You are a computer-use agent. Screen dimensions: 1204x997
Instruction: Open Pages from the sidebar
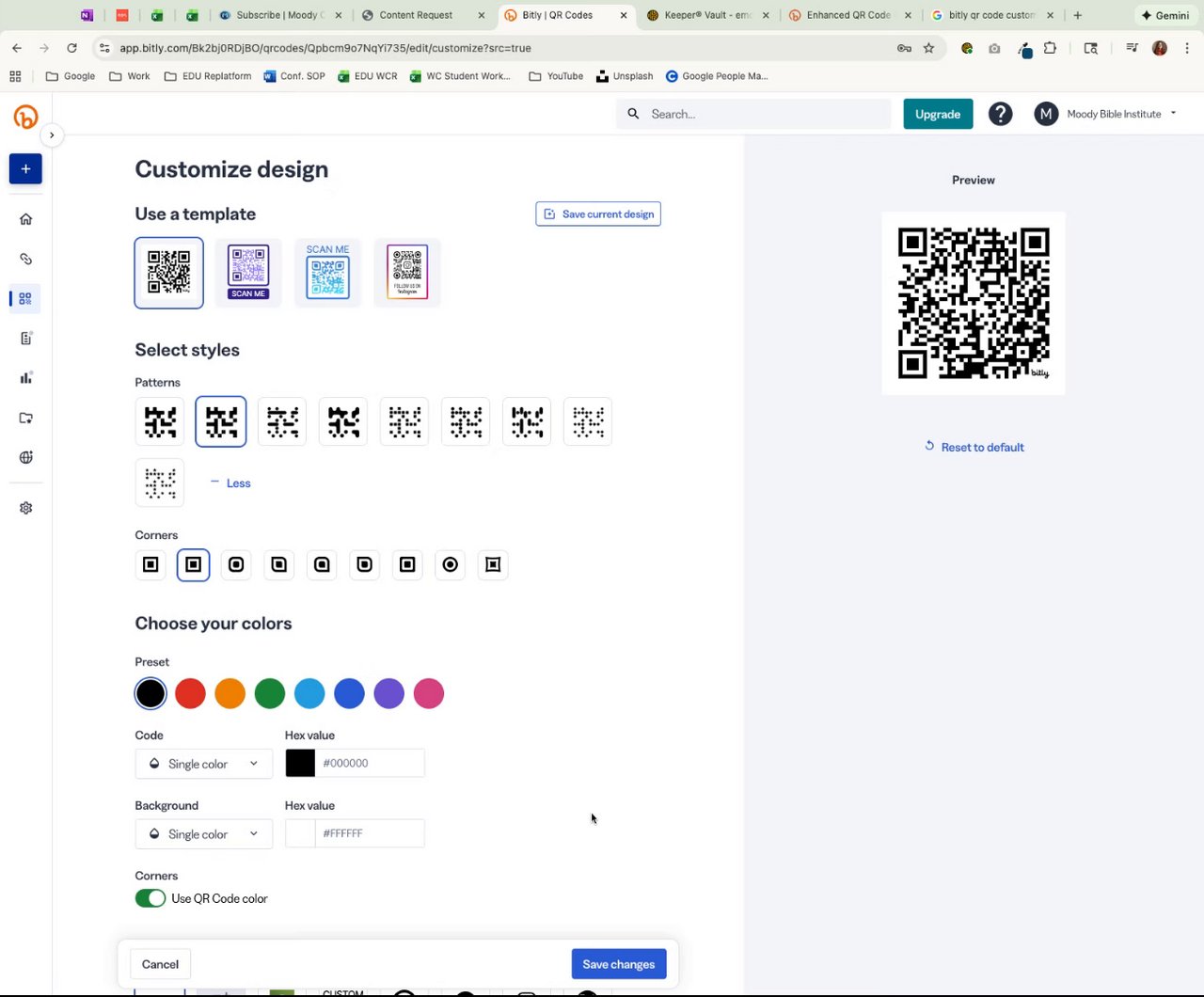point(25,339)
